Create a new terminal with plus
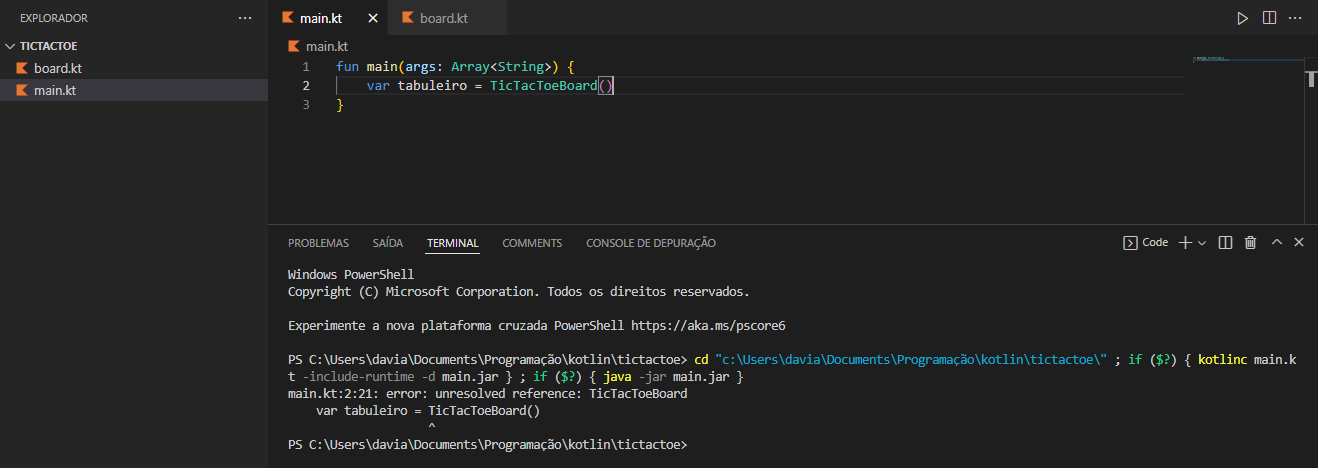This screenshot has width=1318, height=468. point(1185,242)
